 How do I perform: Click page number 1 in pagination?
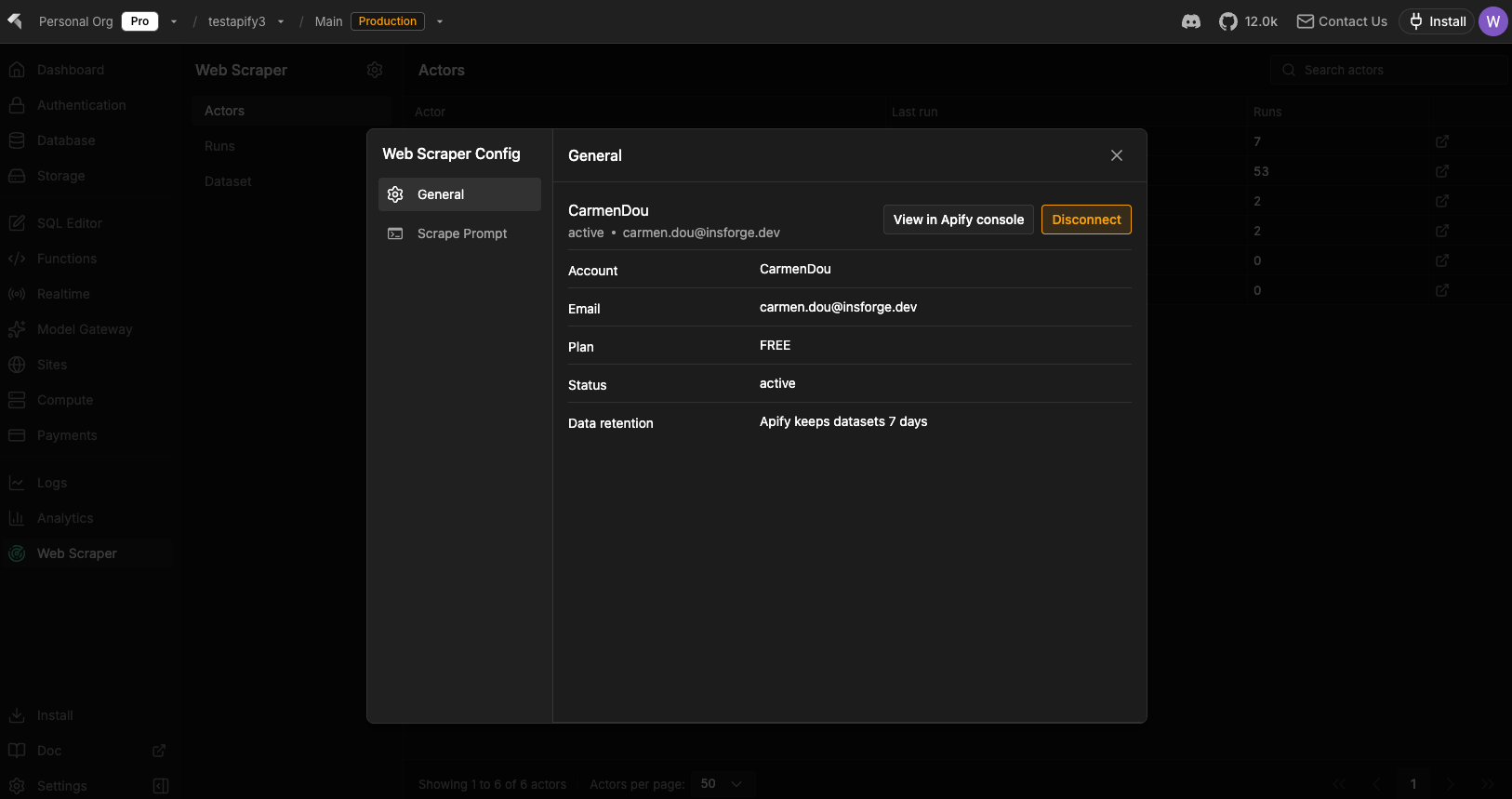click(1413, 784)
